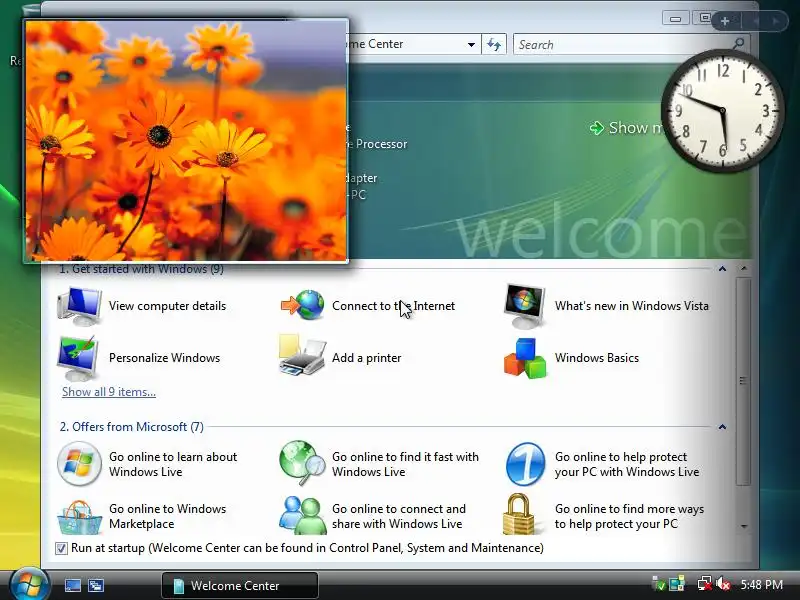Click the refresh button beside address bar
Viewport: 800px width, 600px height.
(x=494, y=44)
